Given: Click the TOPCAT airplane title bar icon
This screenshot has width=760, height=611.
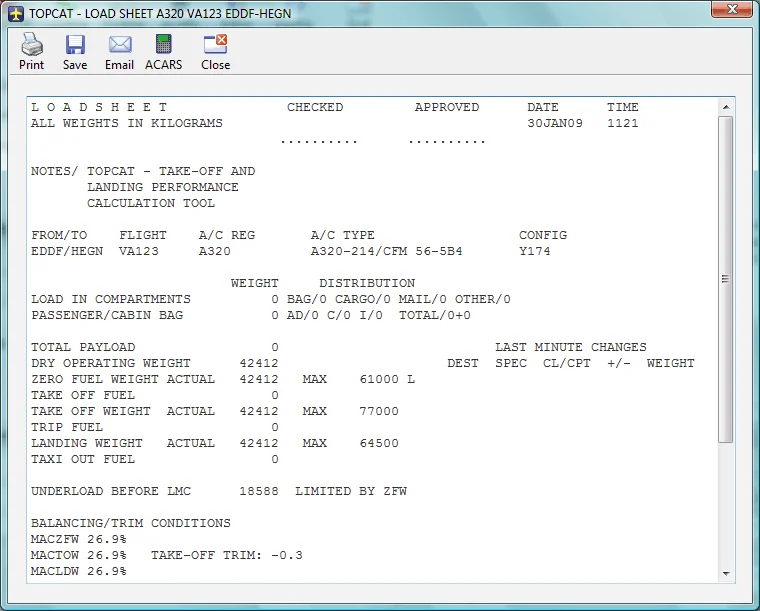Looking at the screenshot, I should tap(16, 14).
